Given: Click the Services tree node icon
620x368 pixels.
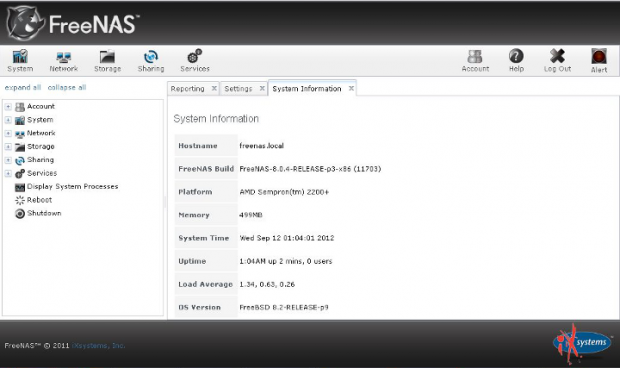Looking at the screenshot, I should pos(20,174).
